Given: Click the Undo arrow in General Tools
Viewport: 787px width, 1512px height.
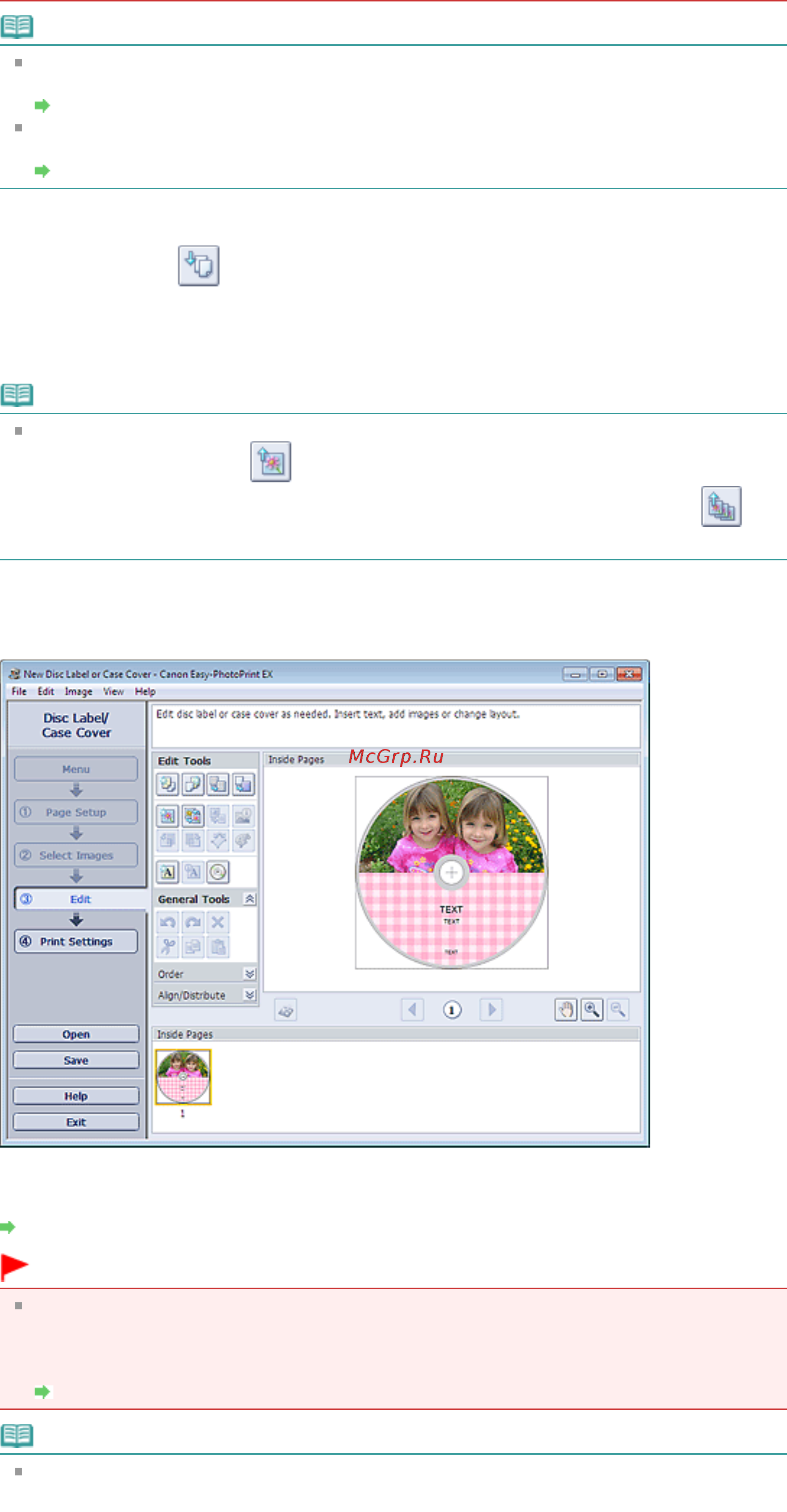Looking at the screenshot, I should point(167,922).
